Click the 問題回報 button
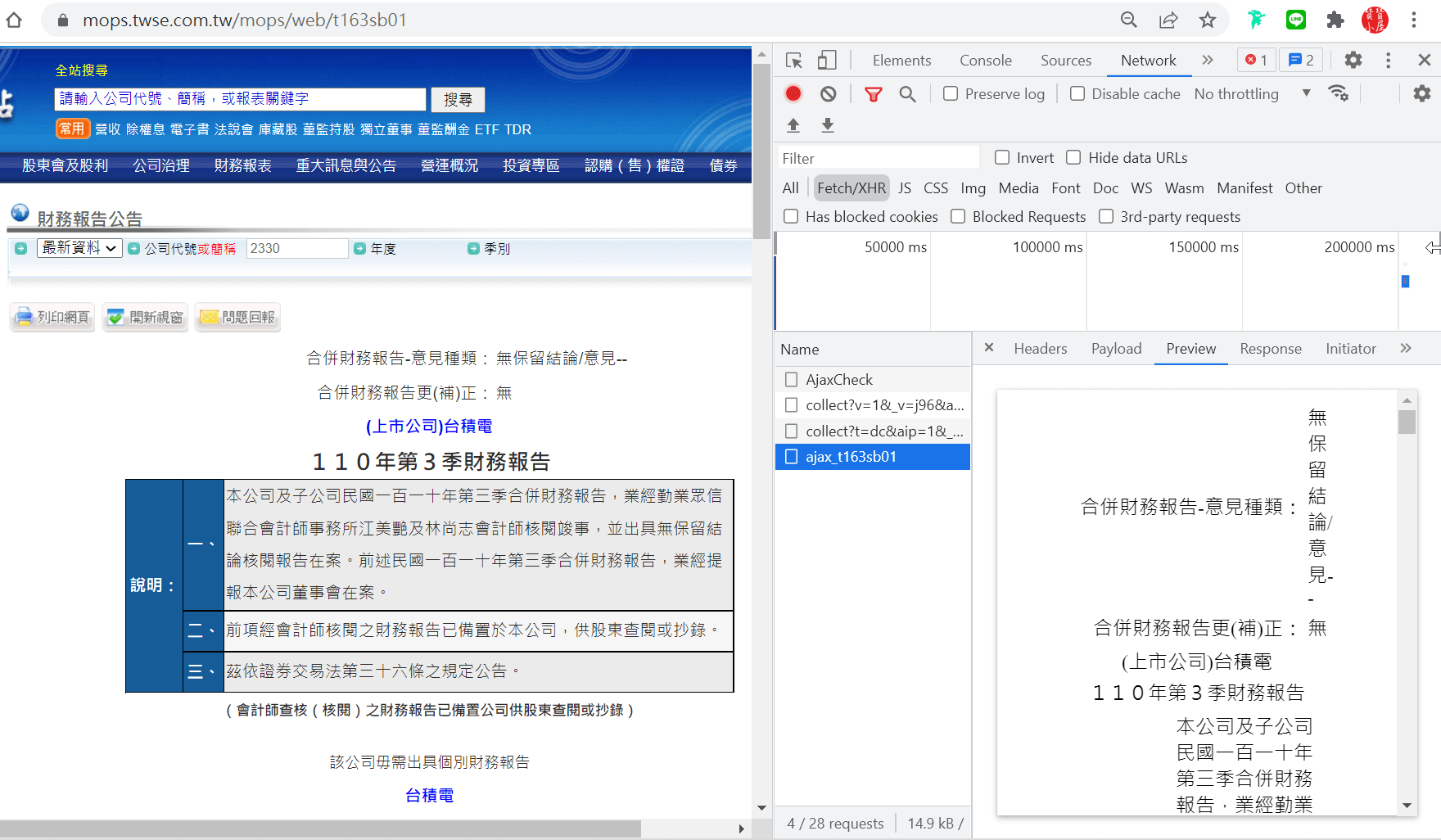Screen dimensions: 1441x840 238,318
